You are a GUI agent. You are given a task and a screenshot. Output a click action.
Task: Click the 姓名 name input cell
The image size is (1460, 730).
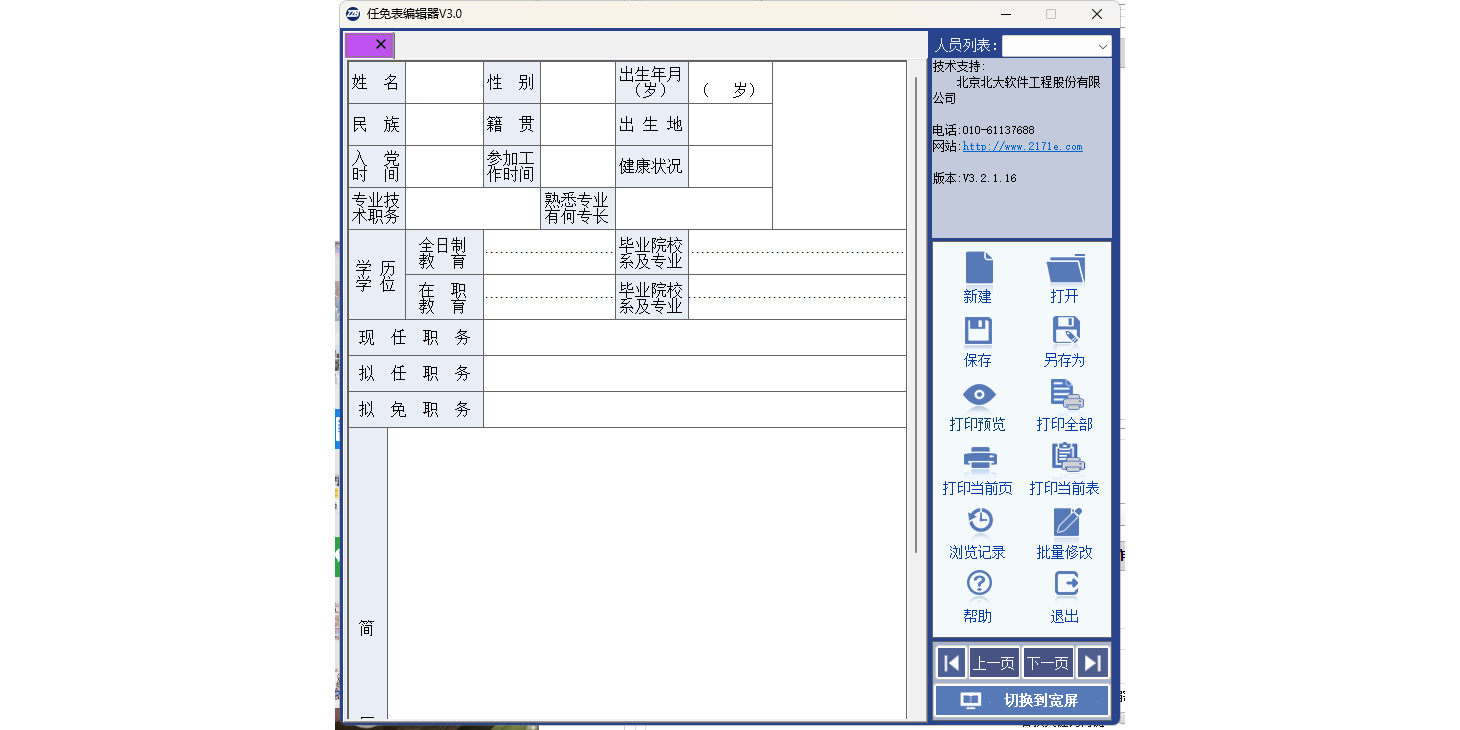pos(444,82)
